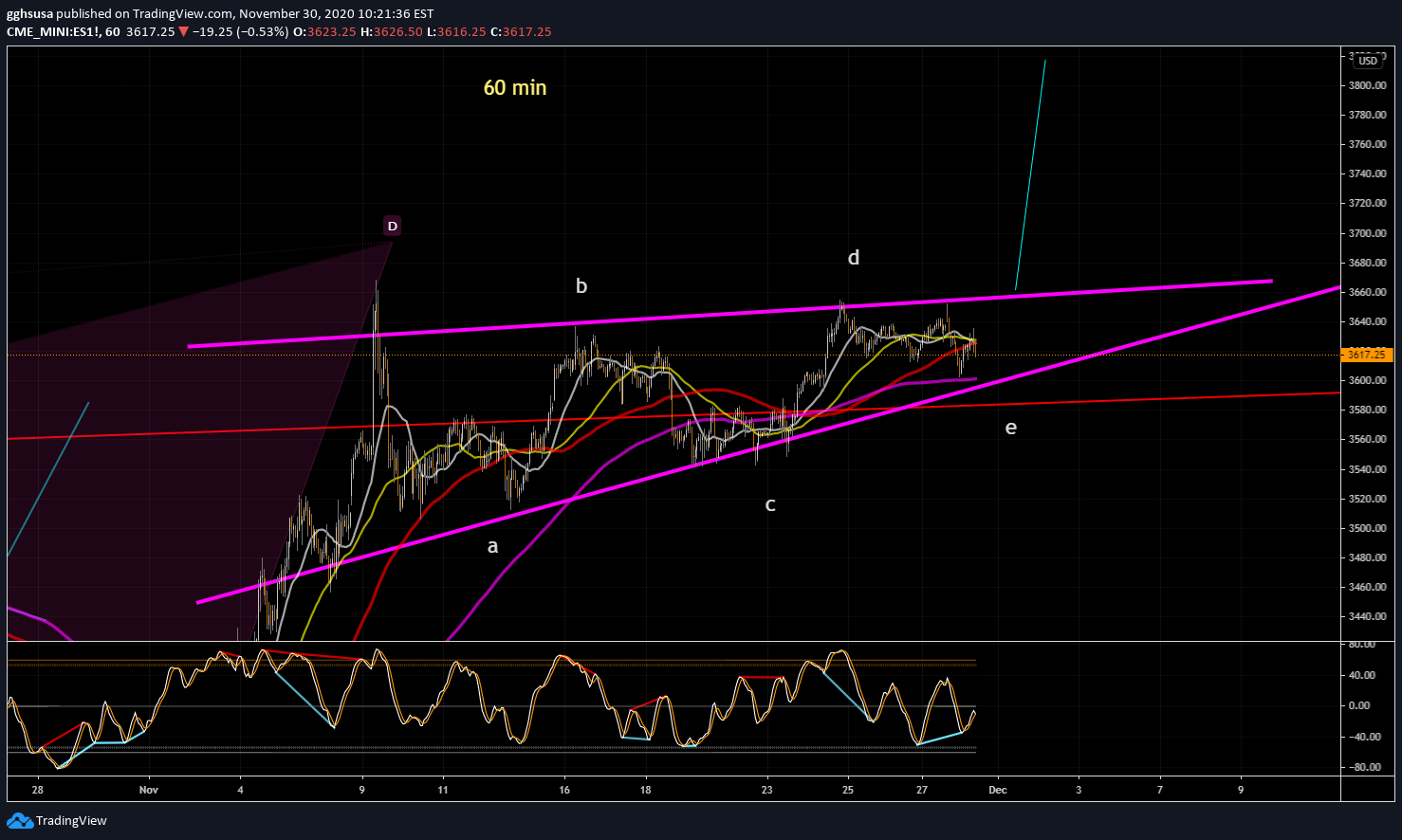Click the 3700.00 price axis label

point(1367,233)
